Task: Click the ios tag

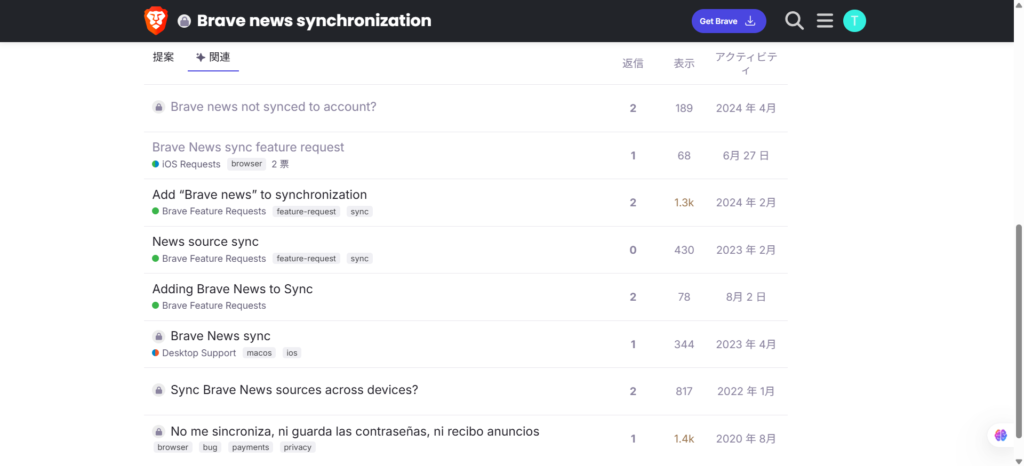Action: click(292, 353)
